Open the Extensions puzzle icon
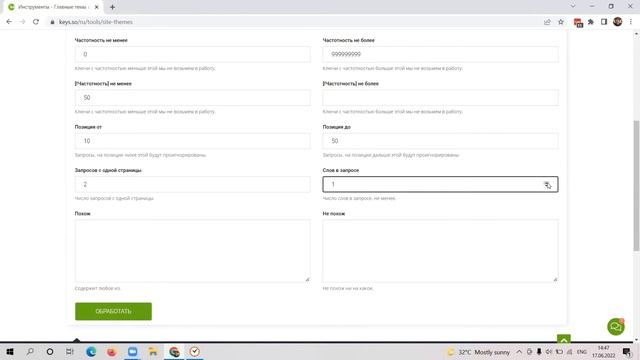The height and width of the screenshot is (360, 640). (x=591, y=22)
